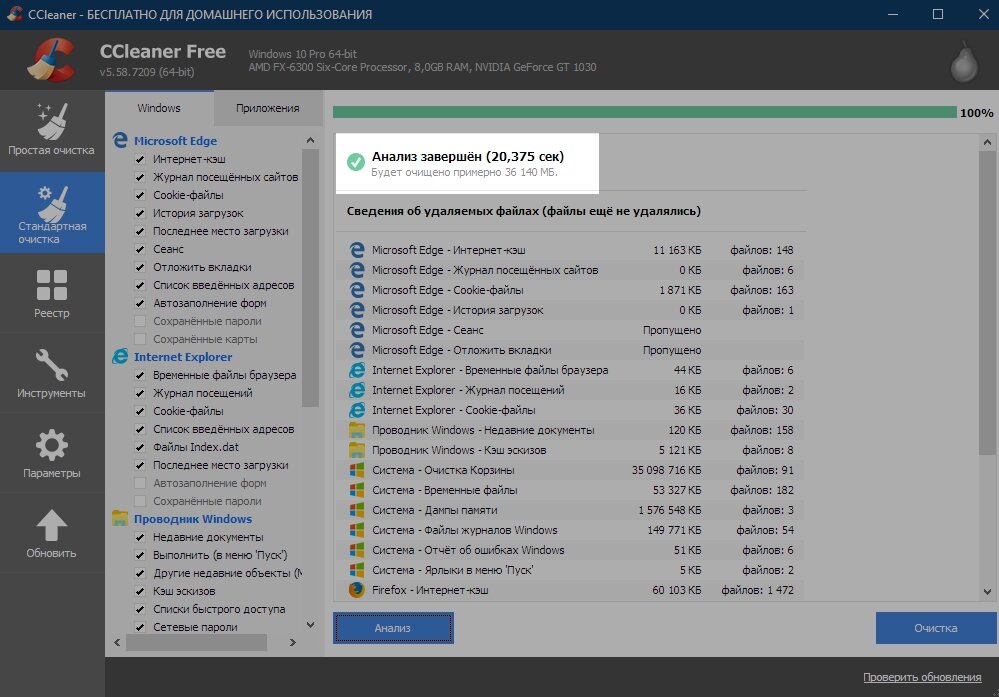Click the Обновить upgrade arrow icon

pos(52,526)
